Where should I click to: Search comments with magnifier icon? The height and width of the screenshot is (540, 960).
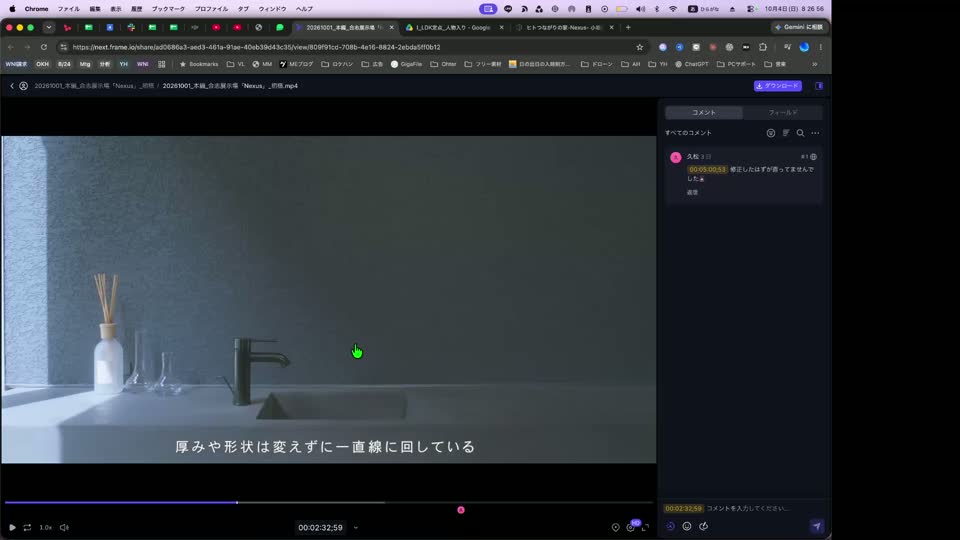(800, 133)
